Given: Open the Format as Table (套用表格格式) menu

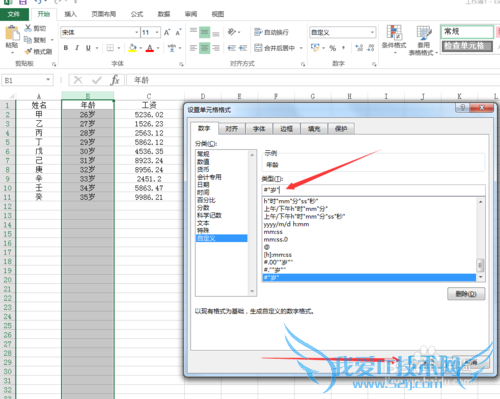Looking at the screenshot, I should click(423, 40).
